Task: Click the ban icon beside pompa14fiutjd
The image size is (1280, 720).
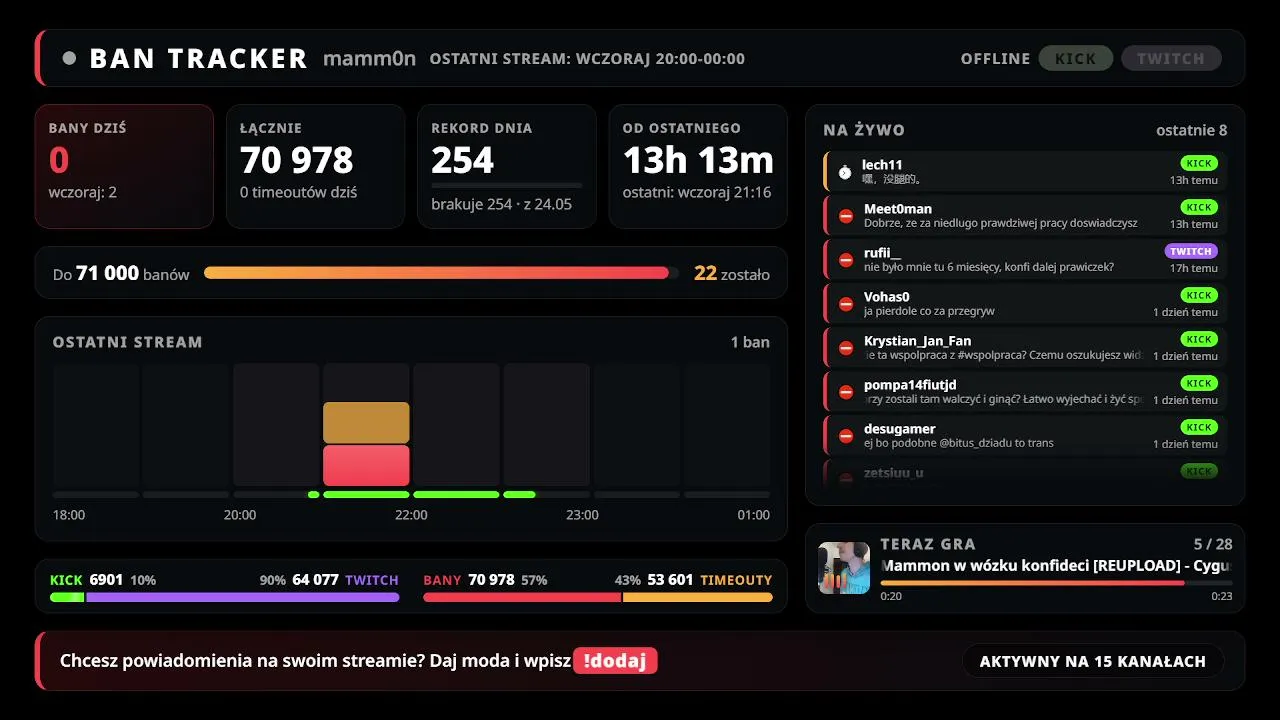Action: (846, 392)
